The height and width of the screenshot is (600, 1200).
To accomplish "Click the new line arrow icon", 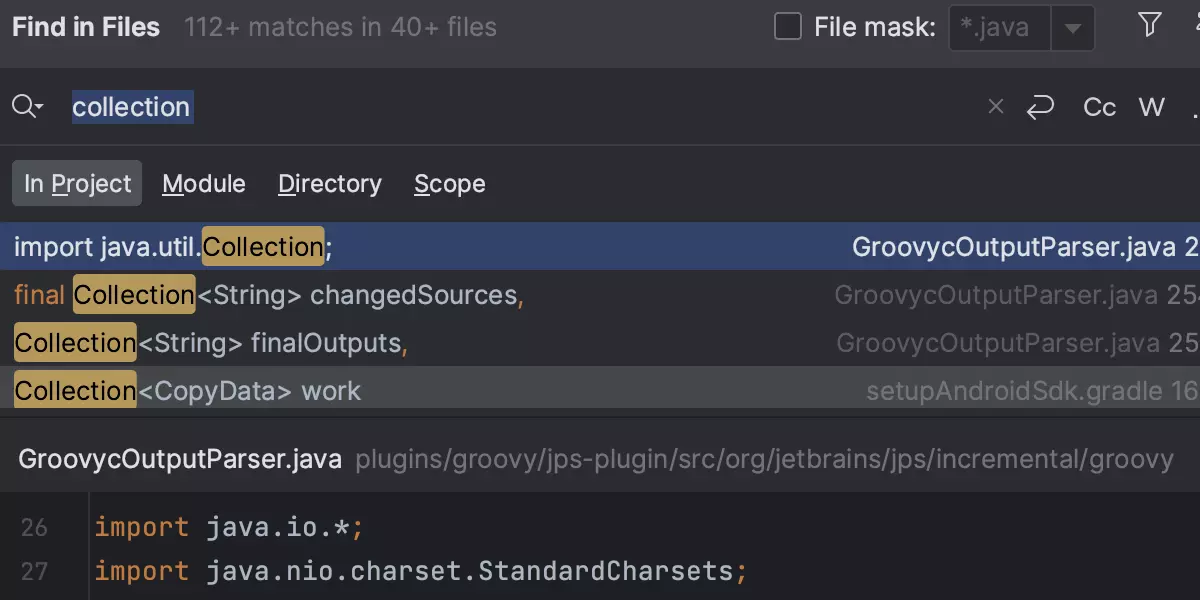I will click(x=1040, y=107).
